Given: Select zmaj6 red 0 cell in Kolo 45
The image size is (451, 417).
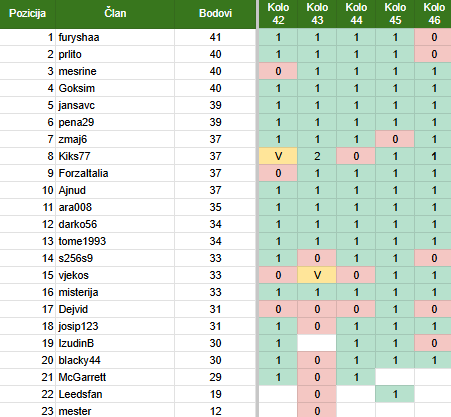Looking at the screenshot, I should tap(395, 139).
